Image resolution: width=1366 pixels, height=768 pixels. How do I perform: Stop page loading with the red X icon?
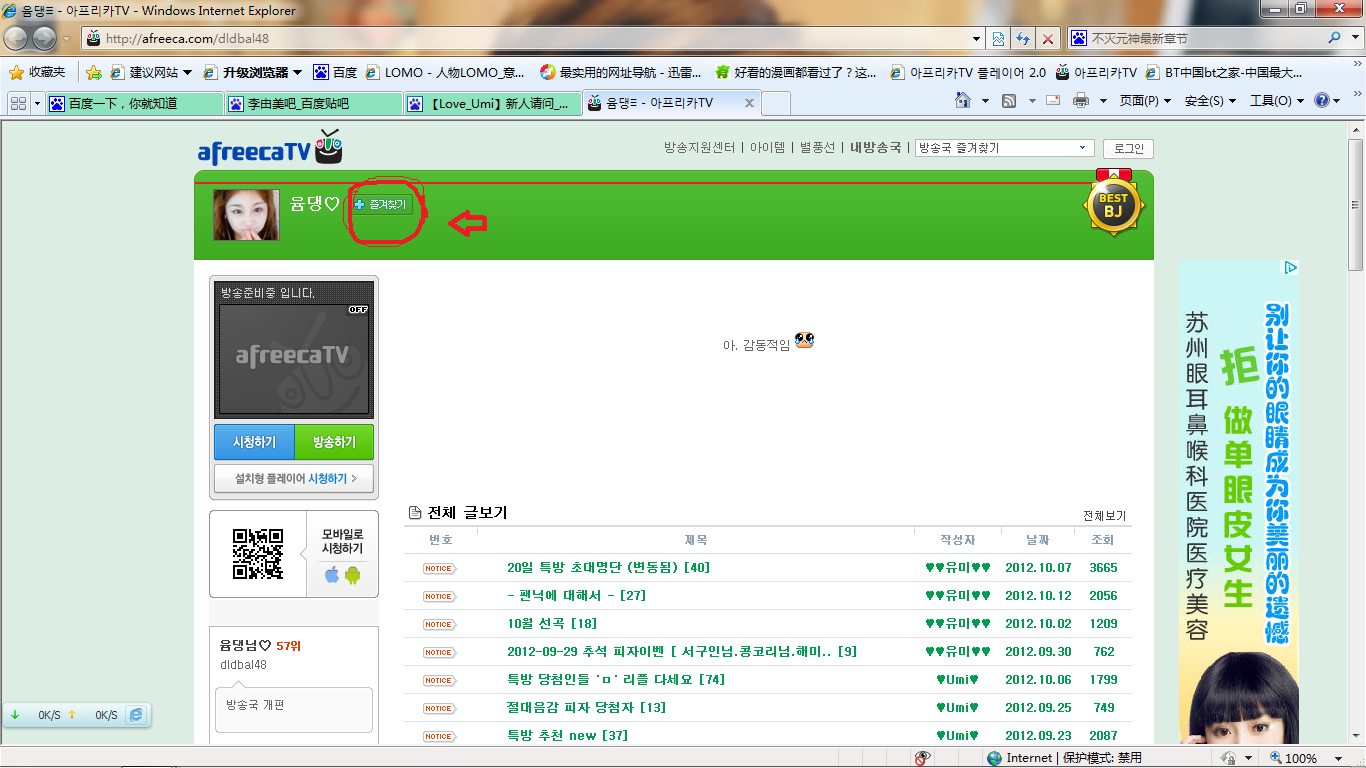coord(1048,39)
